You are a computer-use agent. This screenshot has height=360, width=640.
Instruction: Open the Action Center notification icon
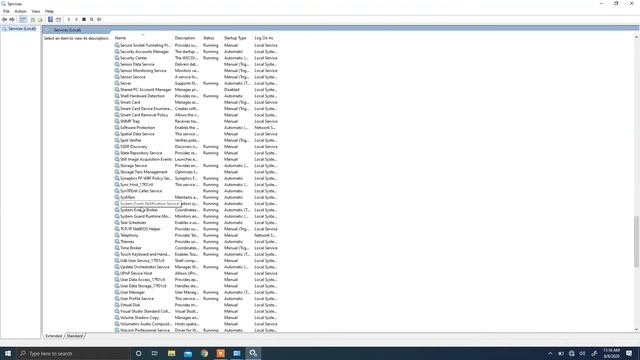(629, 353)
